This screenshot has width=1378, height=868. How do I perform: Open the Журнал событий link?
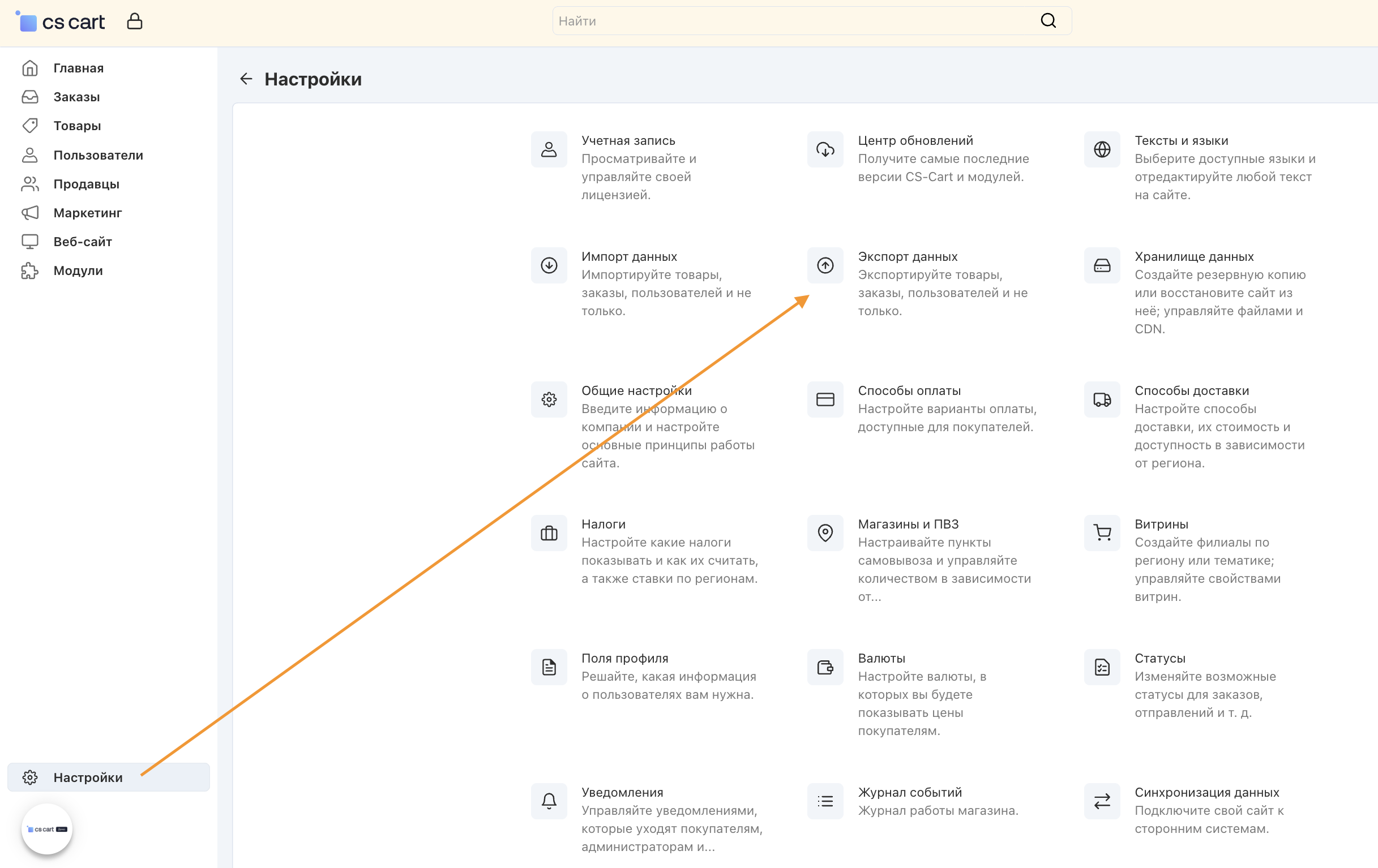(909, 792)
